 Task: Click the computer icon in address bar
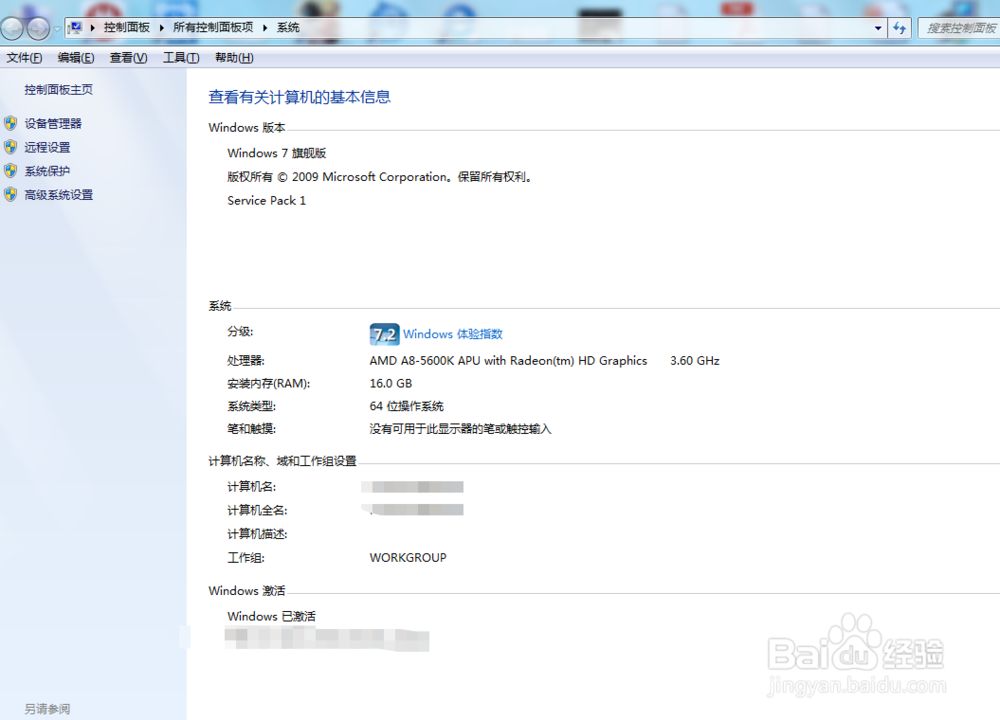click(x=76, y=27)
